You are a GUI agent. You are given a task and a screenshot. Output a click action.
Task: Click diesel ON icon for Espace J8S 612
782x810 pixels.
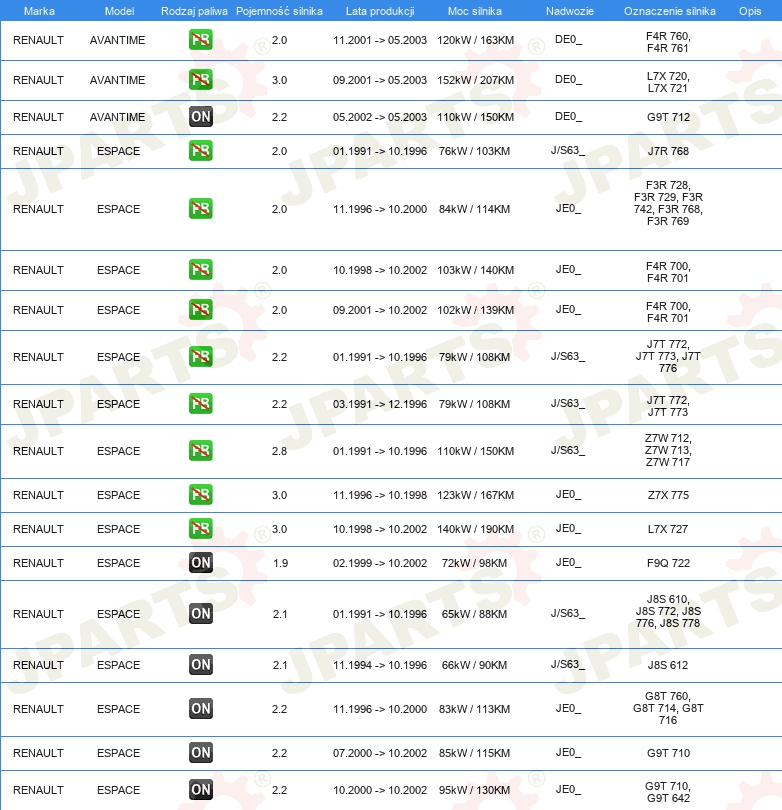tap(200, 665)
